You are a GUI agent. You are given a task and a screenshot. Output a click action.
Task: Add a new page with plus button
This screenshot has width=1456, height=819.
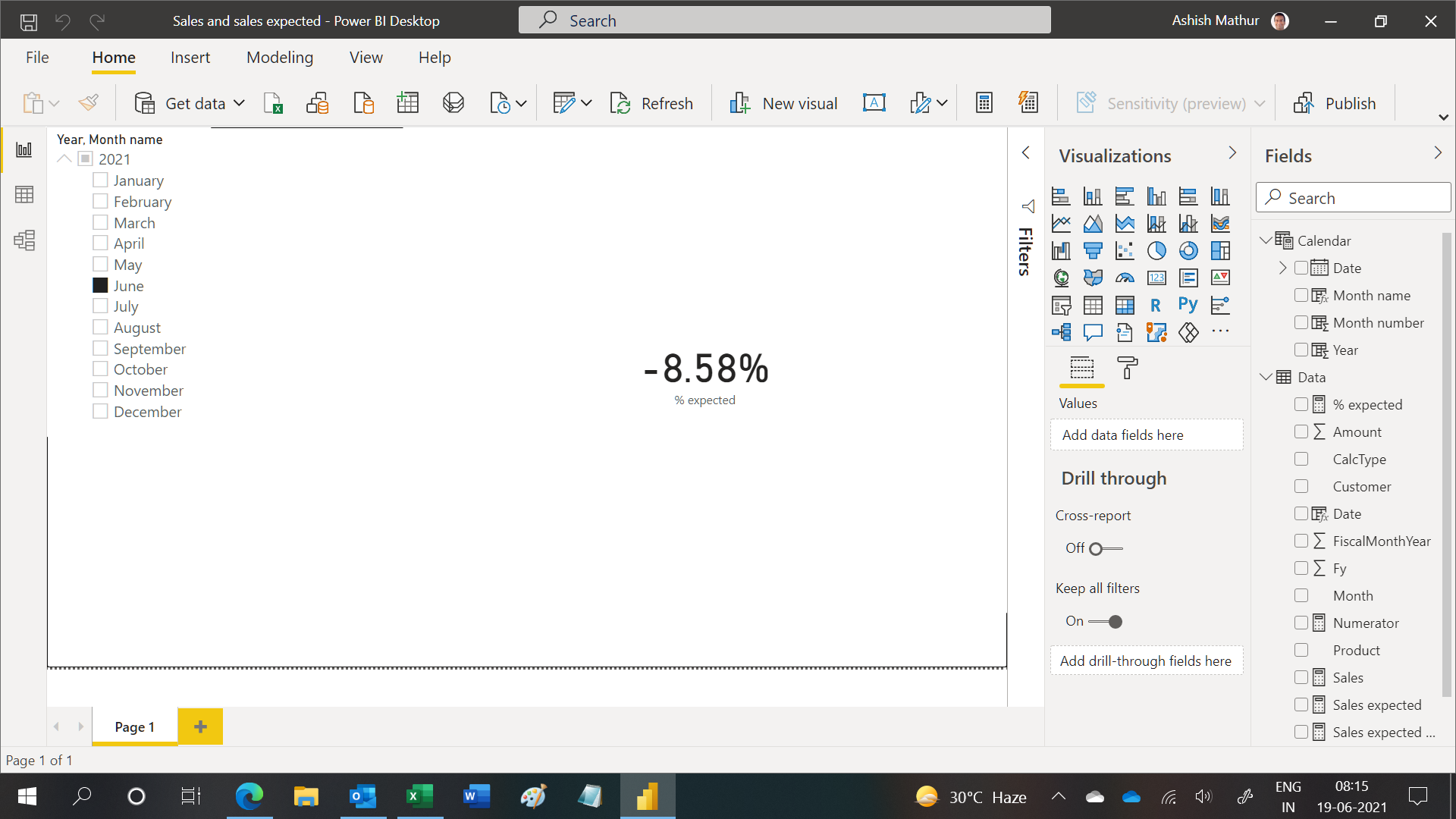pos(200,726)
